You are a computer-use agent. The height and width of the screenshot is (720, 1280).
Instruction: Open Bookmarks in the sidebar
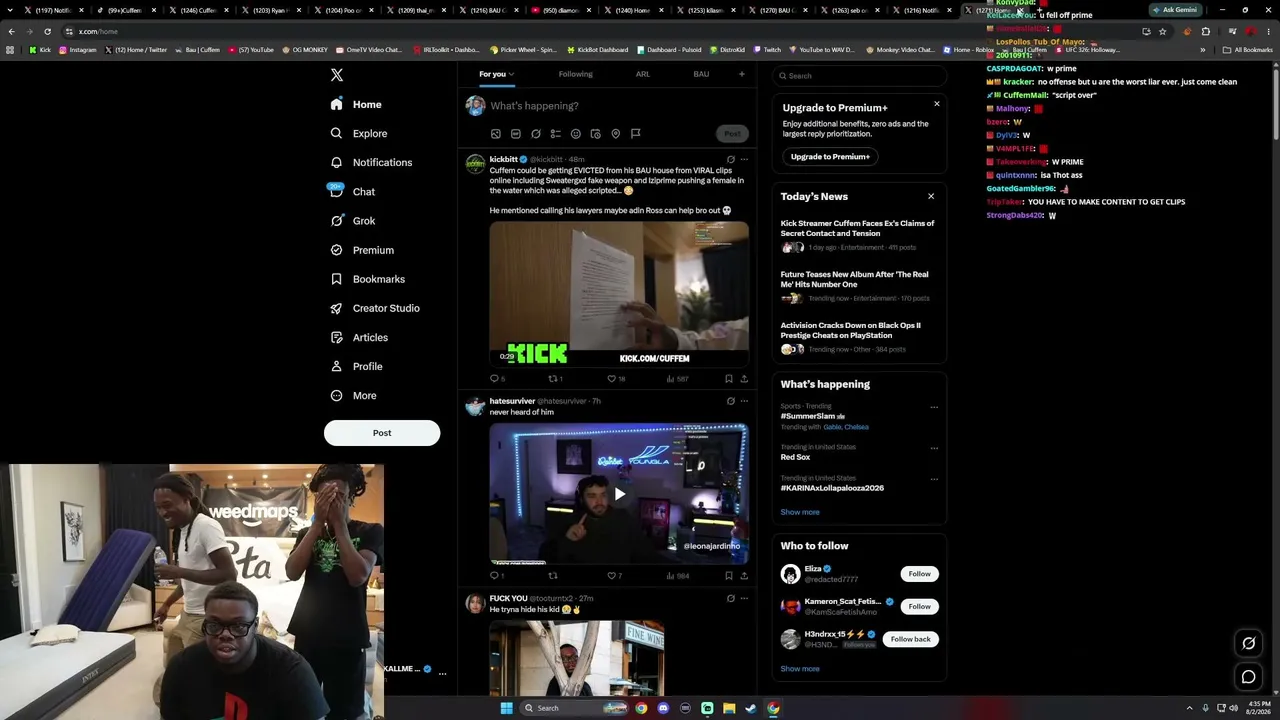coord(367,279)
